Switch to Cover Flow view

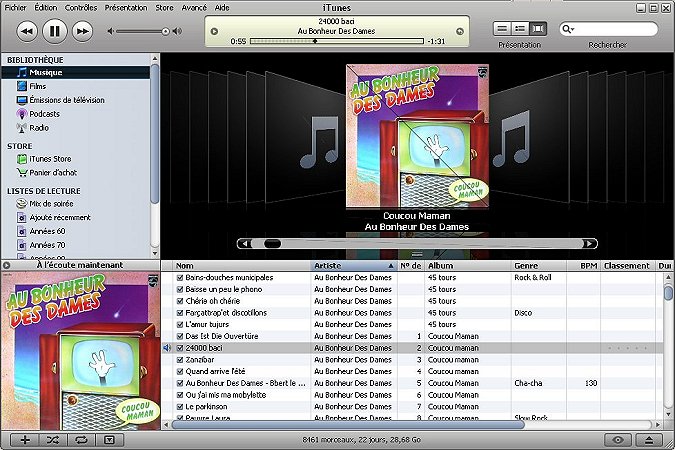click(x=538, y=29)
